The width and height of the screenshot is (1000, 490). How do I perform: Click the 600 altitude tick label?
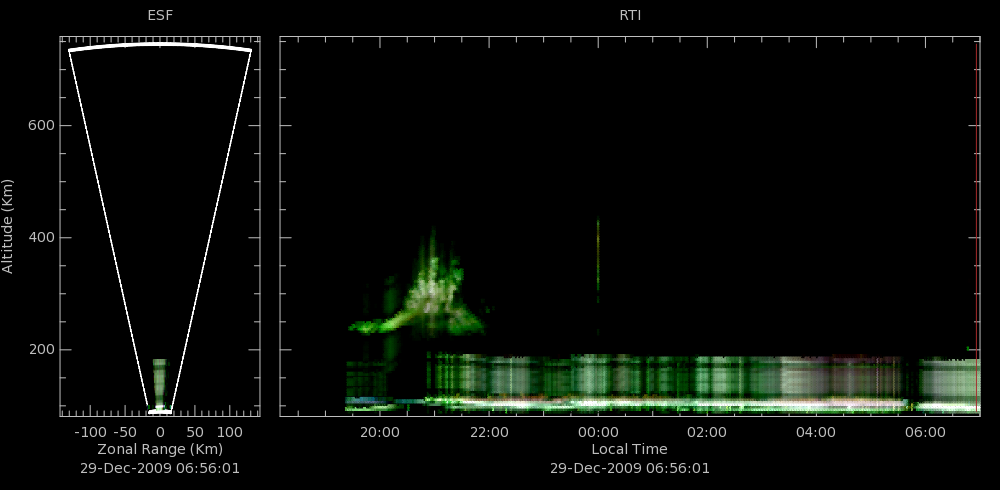click(41, 126)
